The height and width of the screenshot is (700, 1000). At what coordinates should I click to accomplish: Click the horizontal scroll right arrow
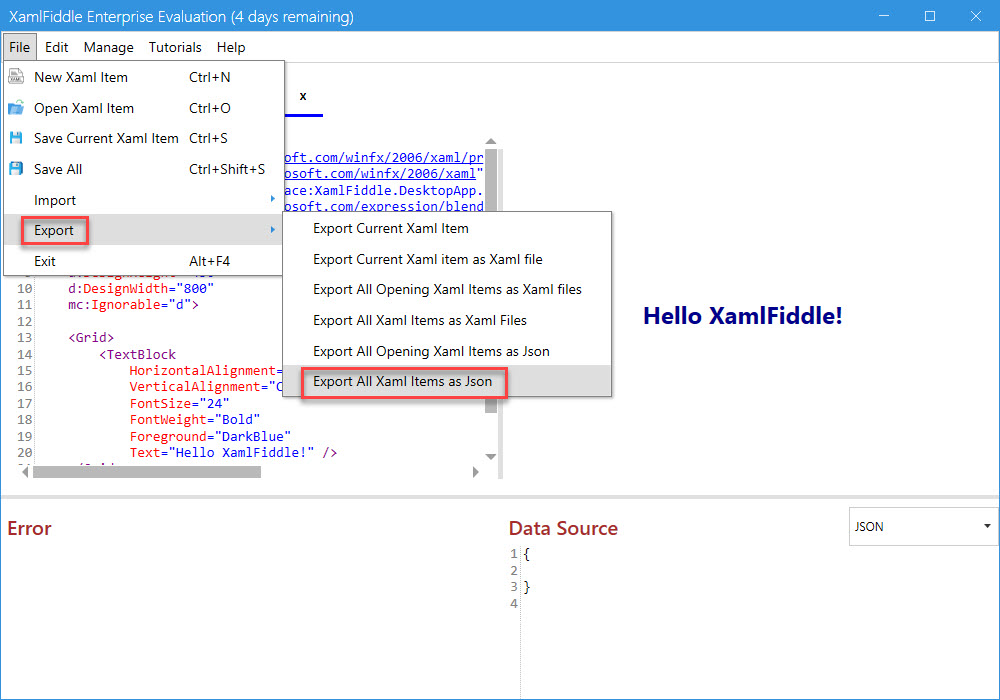click(475, 472)
